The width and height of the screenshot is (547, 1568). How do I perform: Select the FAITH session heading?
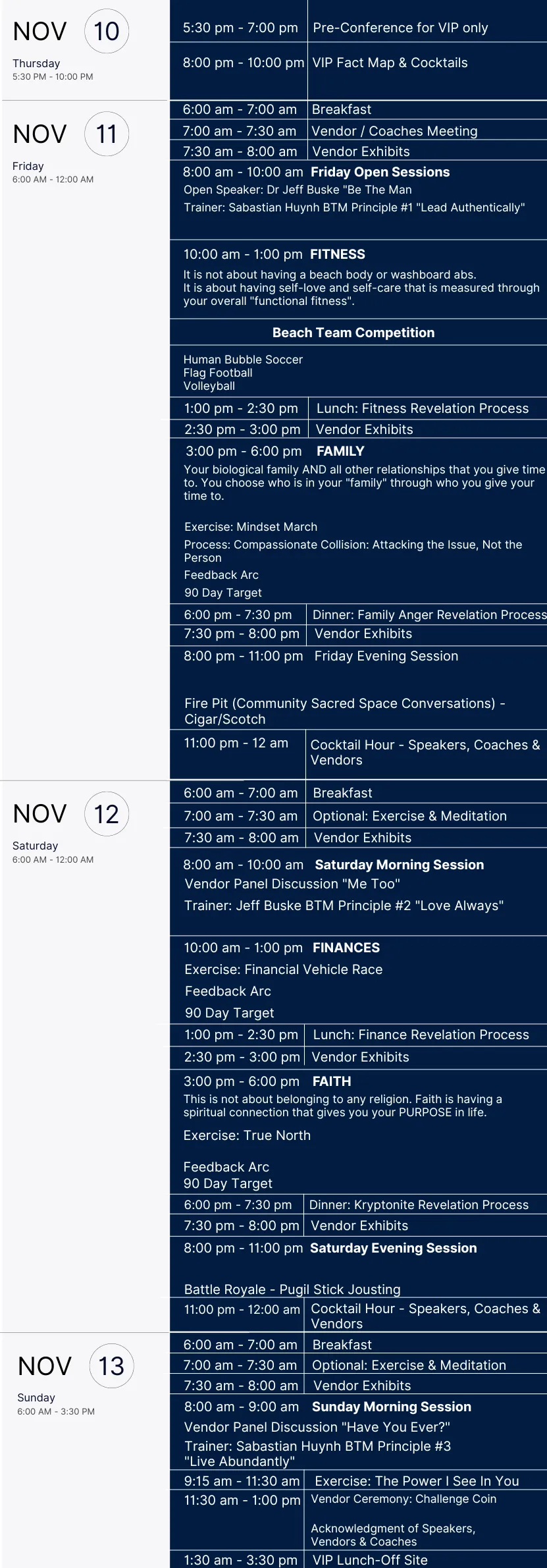coord(332,1081)
